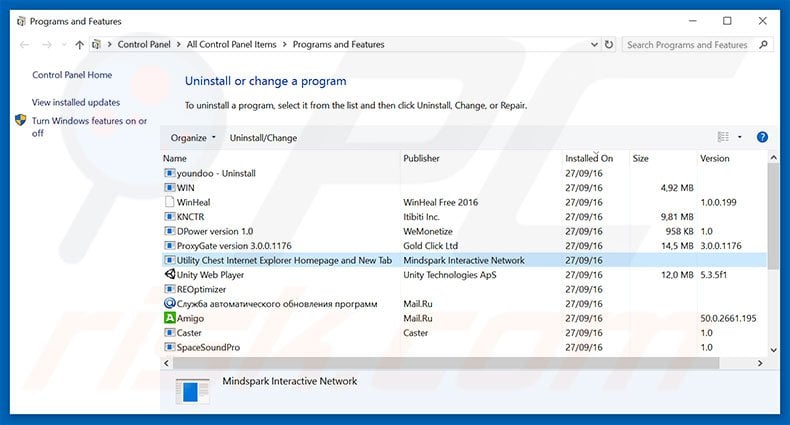Click the ProxyGate program icon
This screenshot has height=425, width=790.
point(170,246)
